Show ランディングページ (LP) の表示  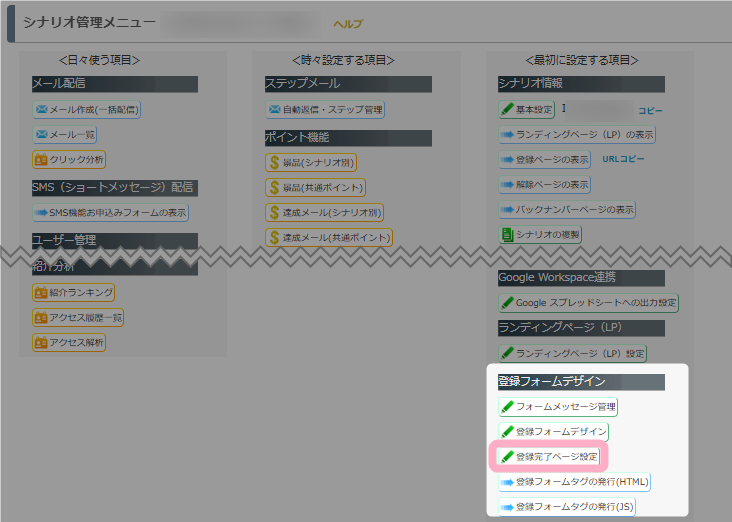pos(577,134)
